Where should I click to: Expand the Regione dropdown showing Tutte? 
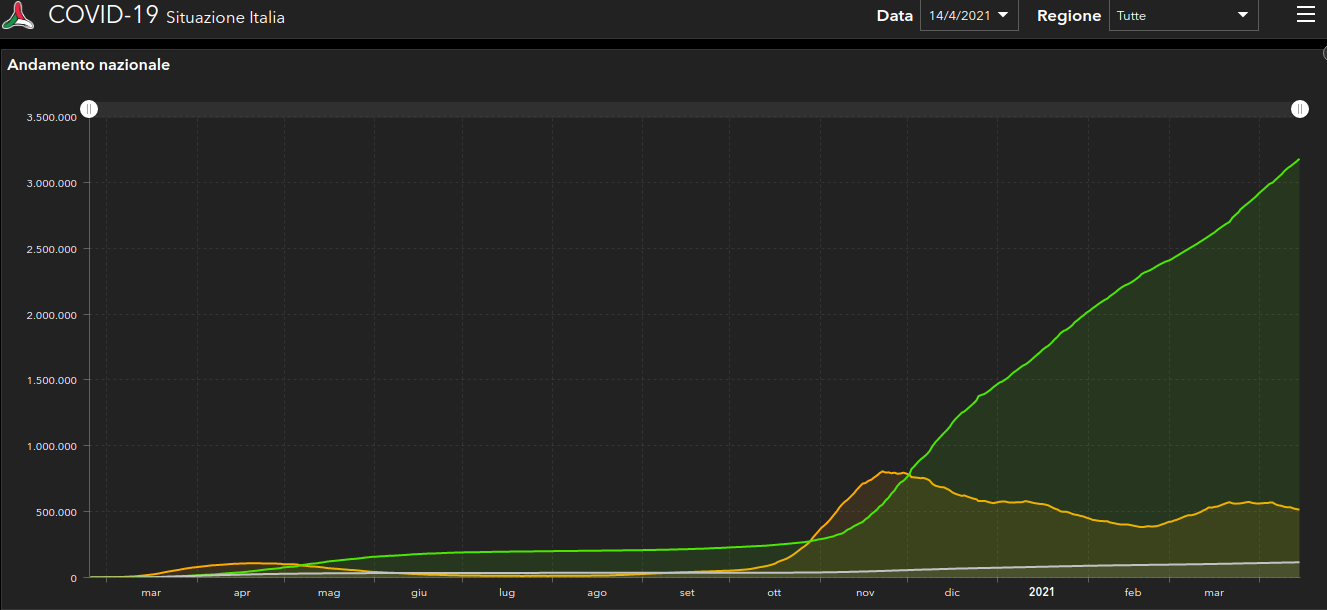(1183, 16)
